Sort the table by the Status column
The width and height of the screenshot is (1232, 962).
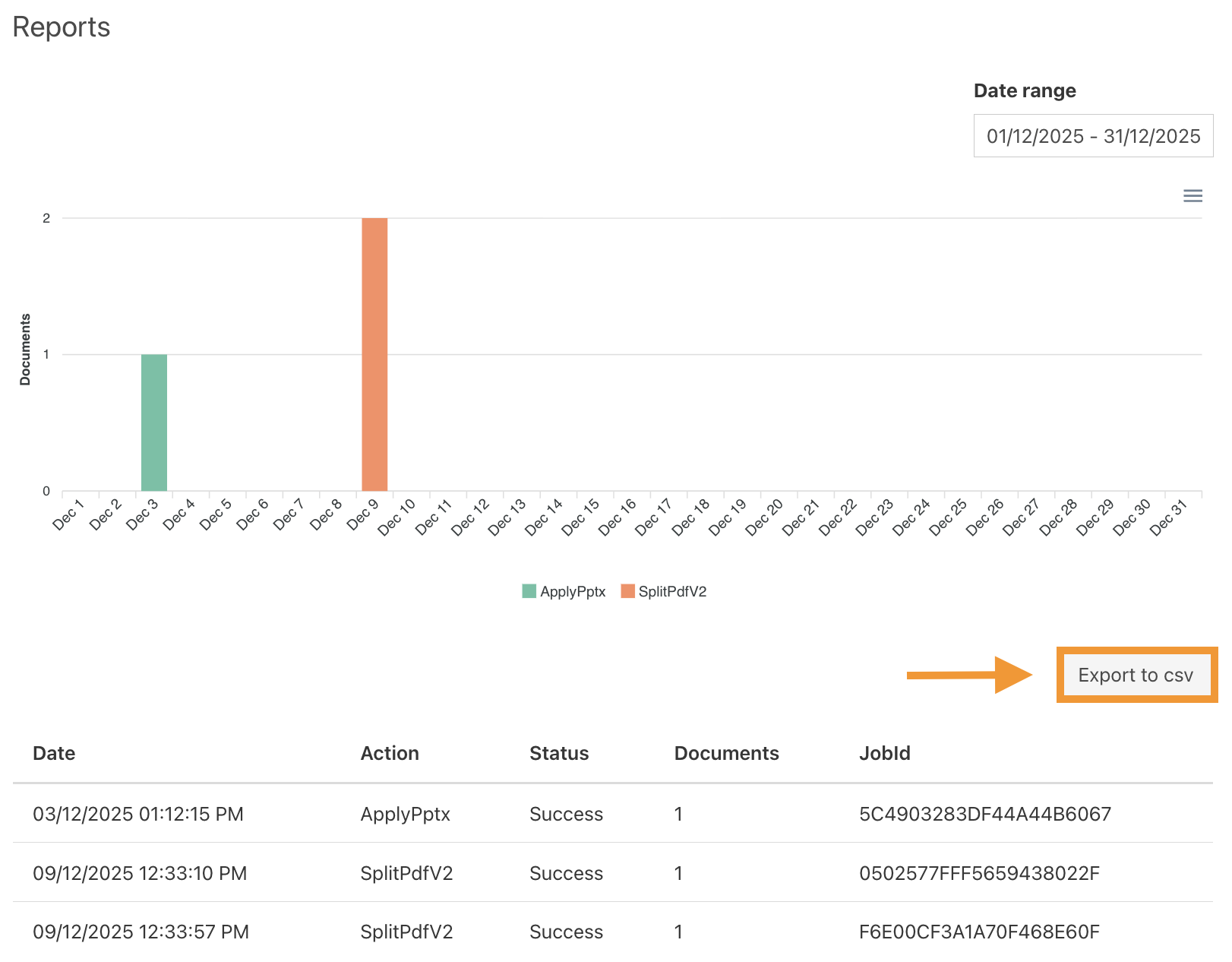pyautogui.click(x=558, y=753)
